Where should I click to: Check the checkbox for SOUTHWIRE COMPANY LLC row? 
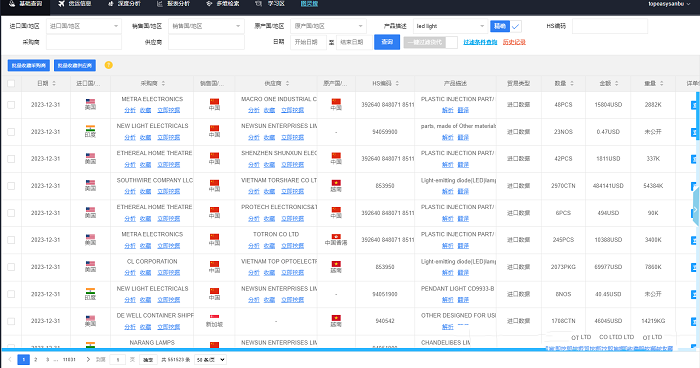pos(11,186)
